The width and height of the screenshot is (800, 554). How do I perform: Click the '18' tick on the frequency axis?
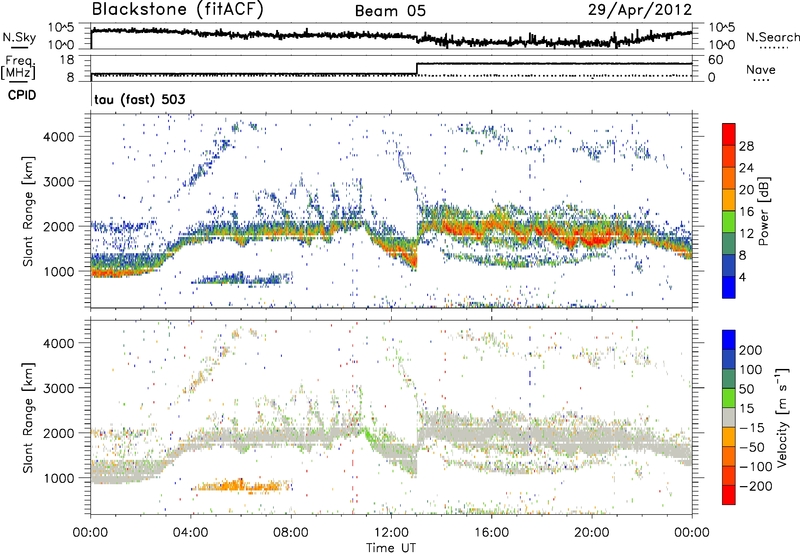coord(67,60)
